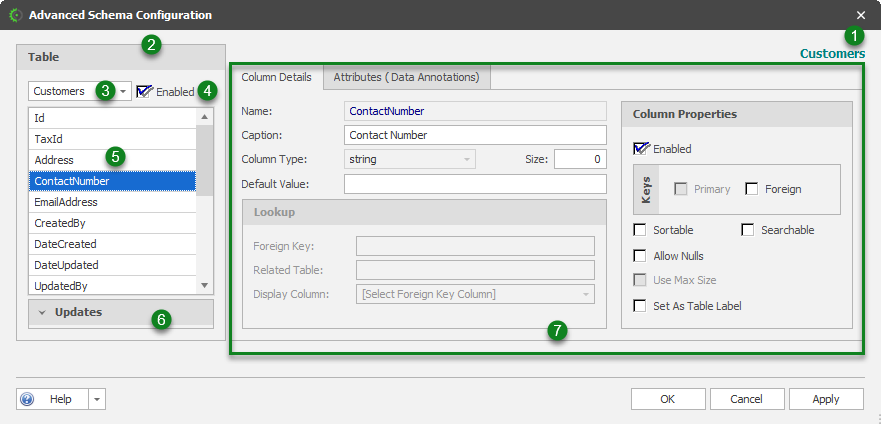881x424 pixels.
Task: Check Set As Table Label
Action: point(640,306)
